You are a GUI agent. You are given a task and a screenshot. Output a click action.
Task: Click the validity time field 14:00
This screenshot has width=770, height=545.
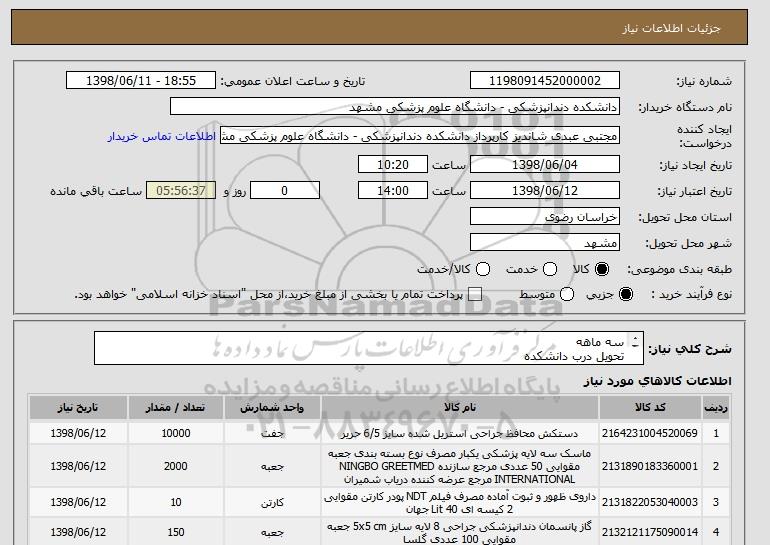tap(393, 191)
